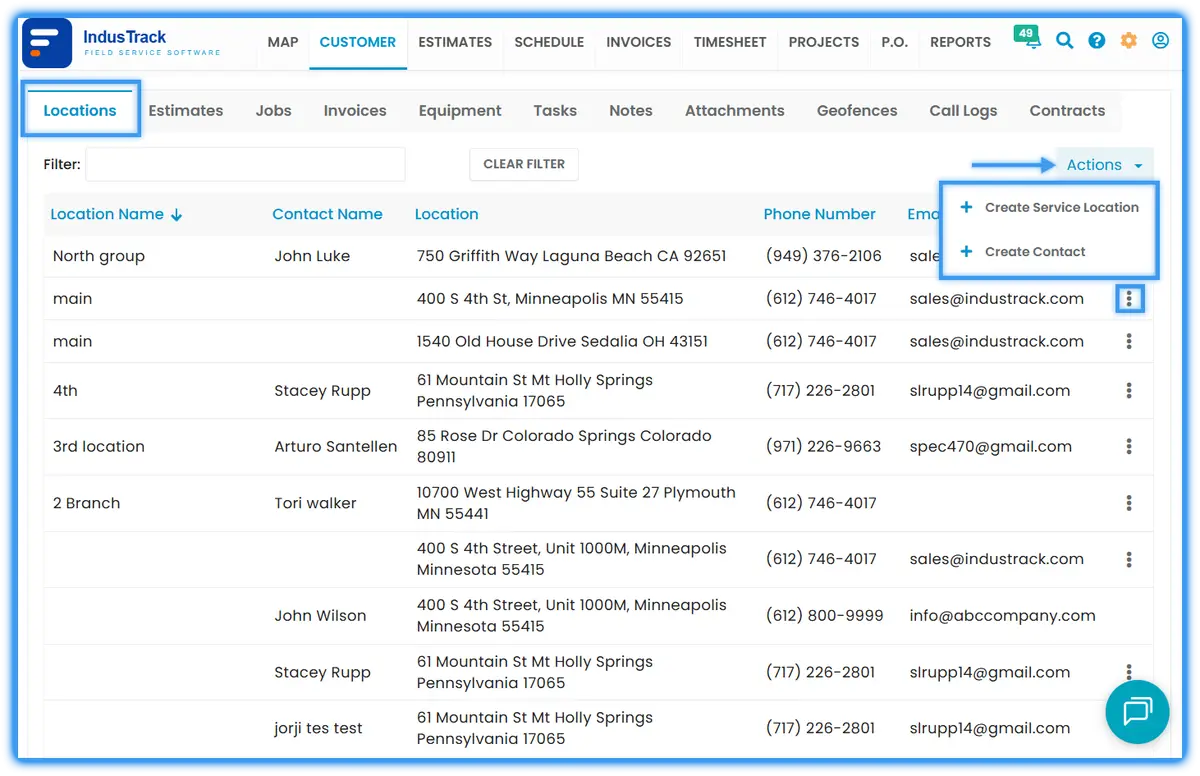Screen dimensions: 1200x776
Task: Open three-dot menu for 400 S 4th St row
Action: pyautogui.click(x=1129, y=298)
